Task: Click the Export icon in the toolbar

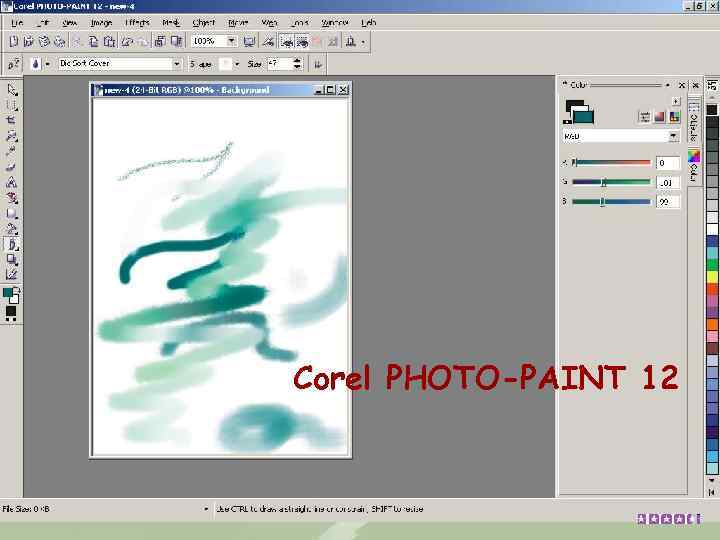Action: (176, 42)
